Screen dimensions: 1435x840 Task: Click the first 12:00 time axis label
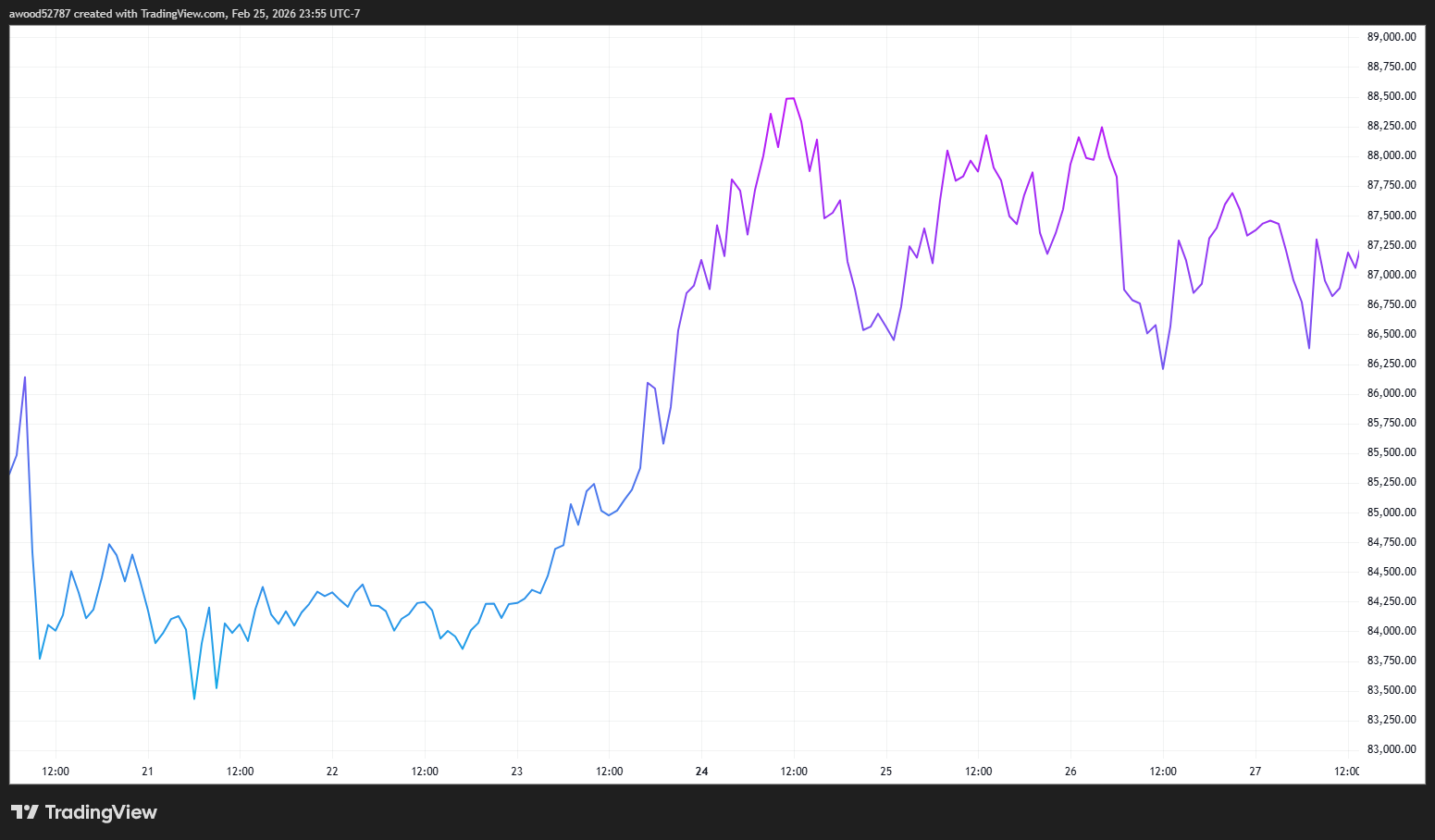(x=55, y=771)
